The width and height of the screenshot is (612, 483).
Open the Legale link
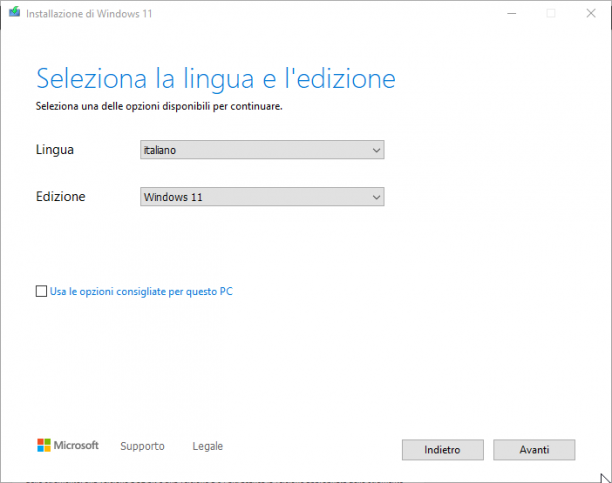(x=208, y=446)
